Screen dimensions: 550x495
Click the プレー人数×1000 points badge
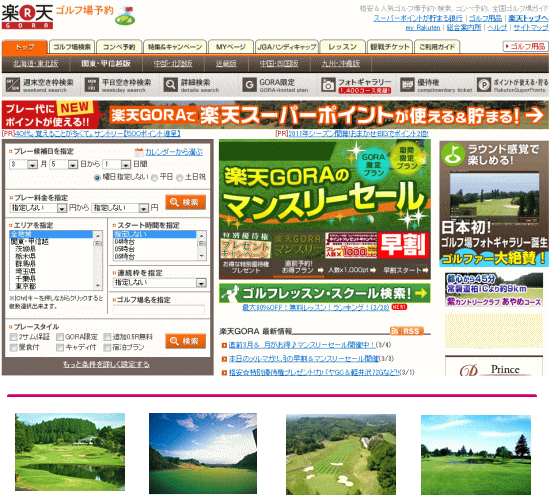tap(351, 245)
